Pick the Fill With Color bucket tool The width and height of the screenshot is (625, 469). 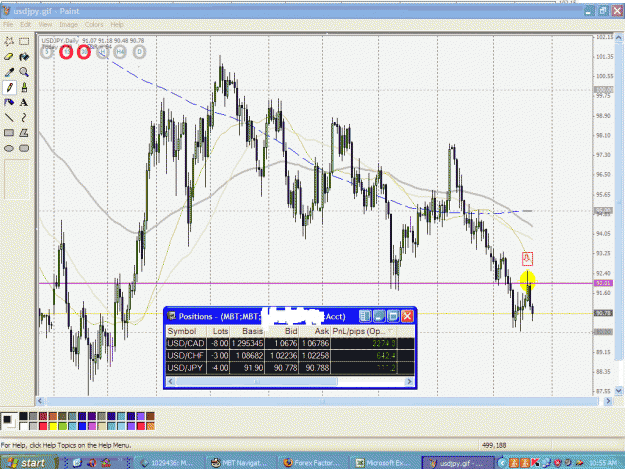(x=24, y=57)
